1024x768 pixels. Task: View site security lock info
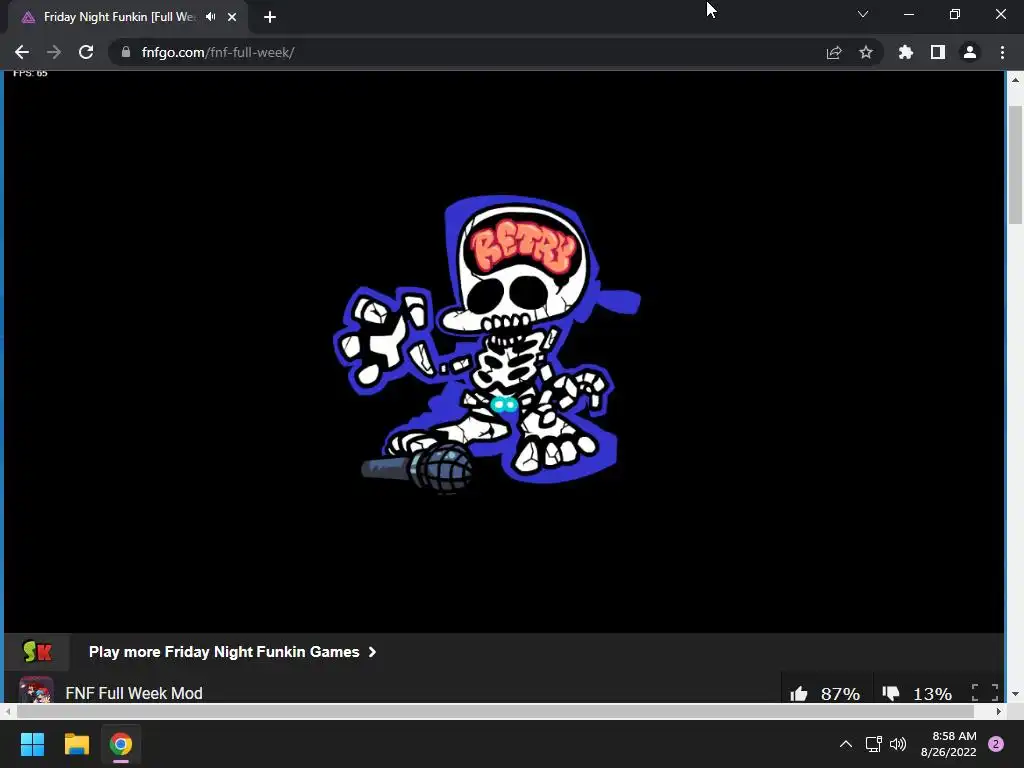126,52
